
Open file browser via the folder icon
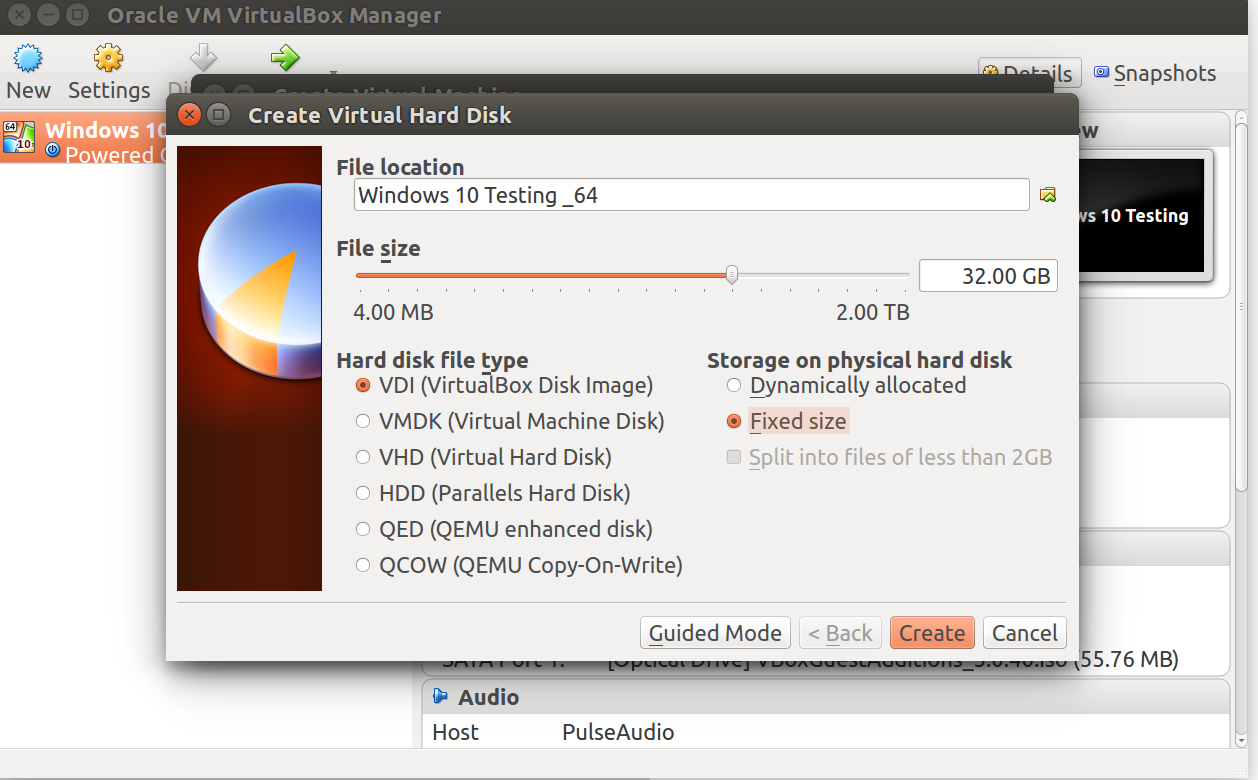(1047, 194)
